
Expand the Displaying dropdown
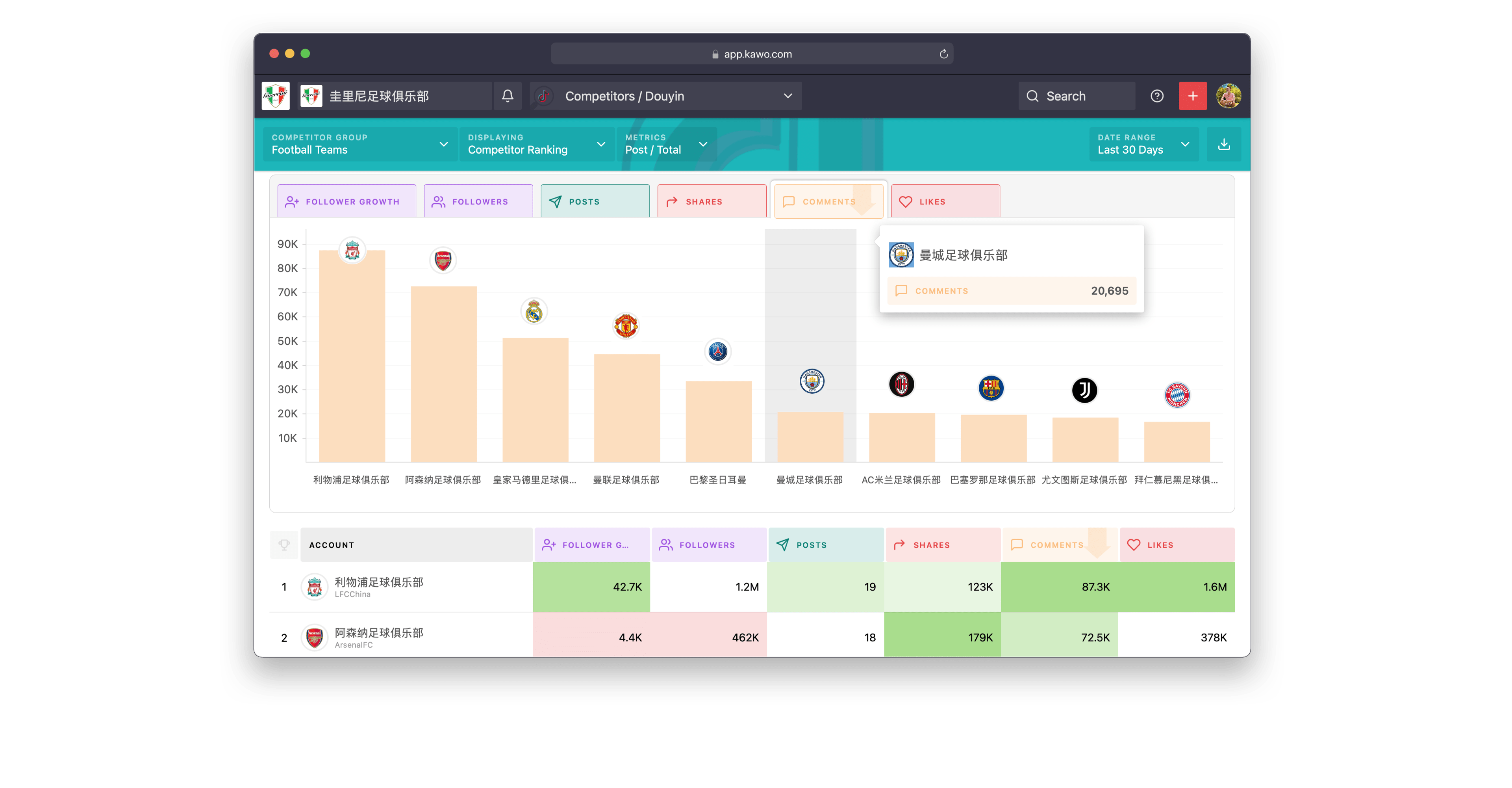tap(535, 143)
